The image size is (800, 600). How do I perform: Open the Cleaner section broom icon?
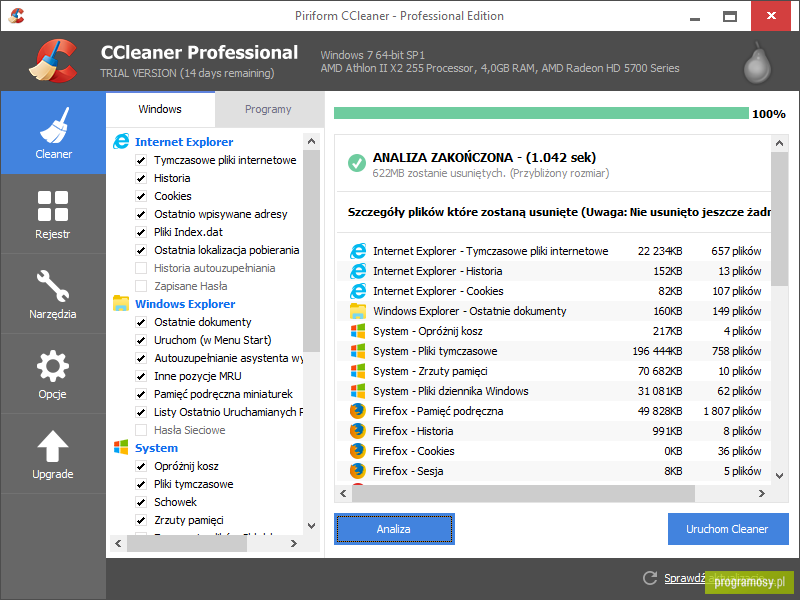[54, 126]
